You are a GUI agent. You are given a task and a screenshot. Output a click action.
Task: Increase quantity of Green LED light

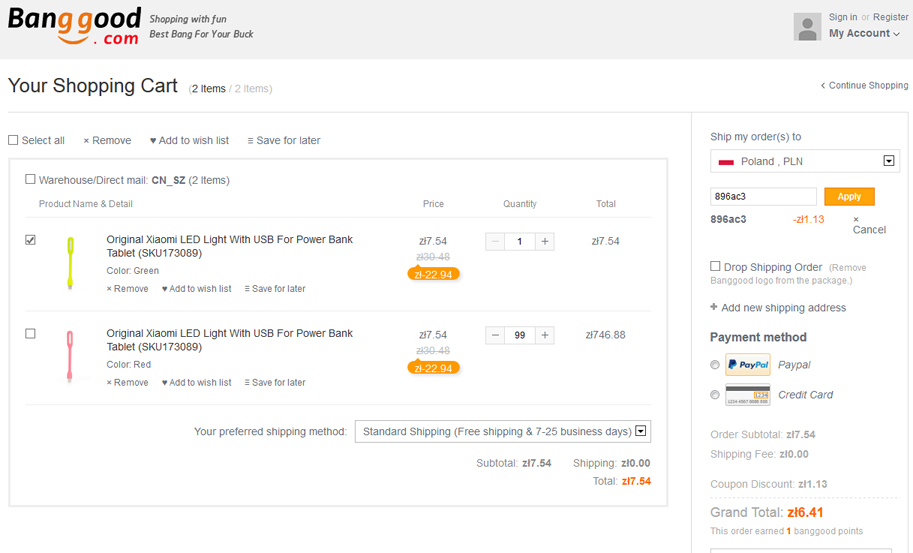(545, 242)
